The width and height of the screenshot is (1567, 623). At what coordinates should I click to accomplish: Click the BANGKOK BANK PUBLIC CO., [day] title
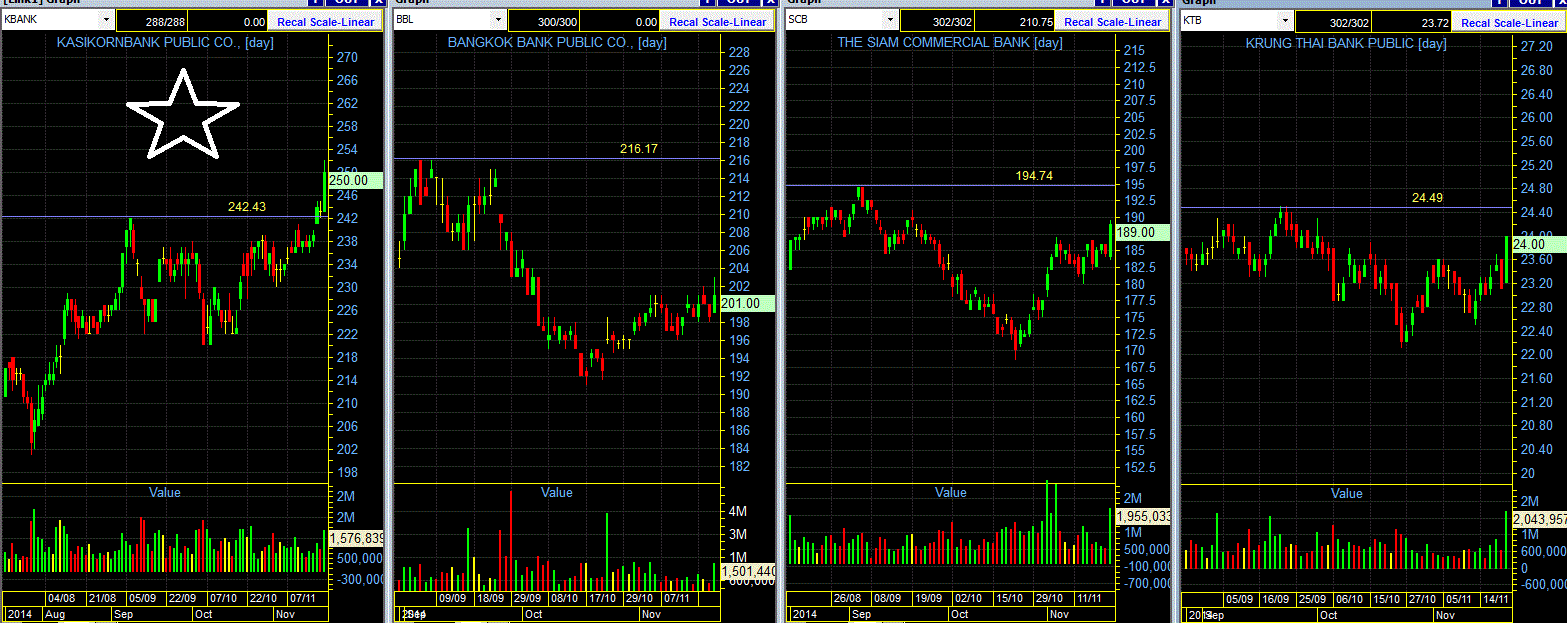pos(557,42)
